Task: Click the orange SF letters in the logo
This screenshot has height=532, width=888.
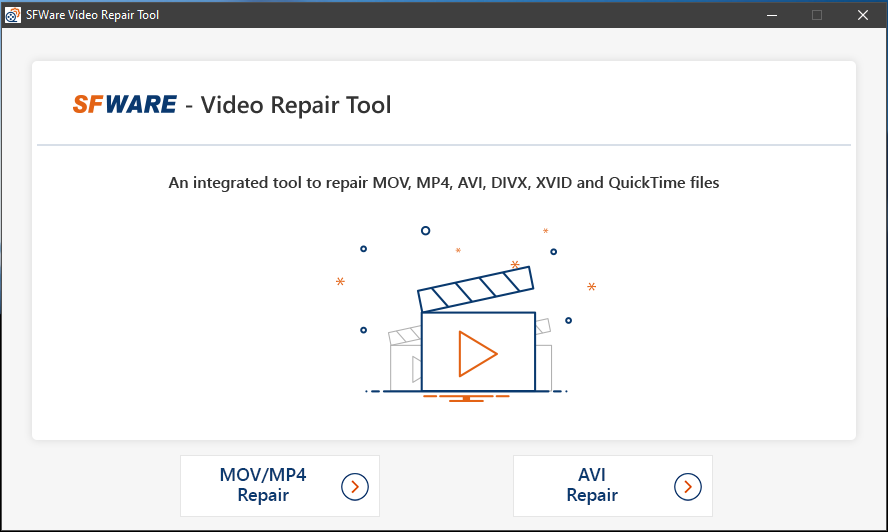Action: (x=88, y=104)
